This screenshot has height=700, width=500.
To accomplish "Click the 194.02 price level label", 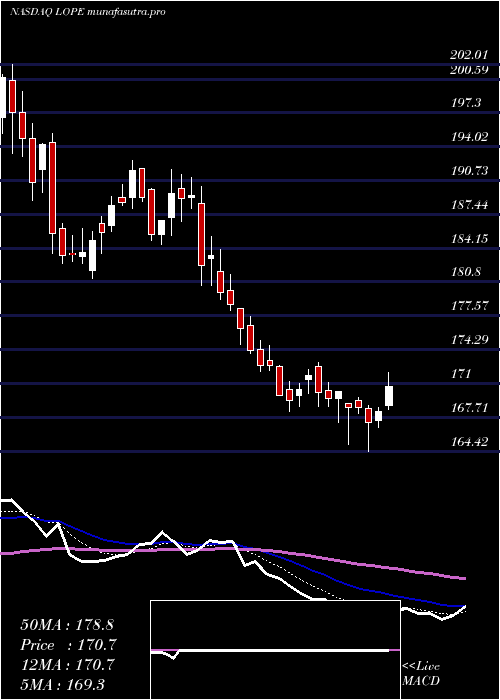I will [469, 137].
